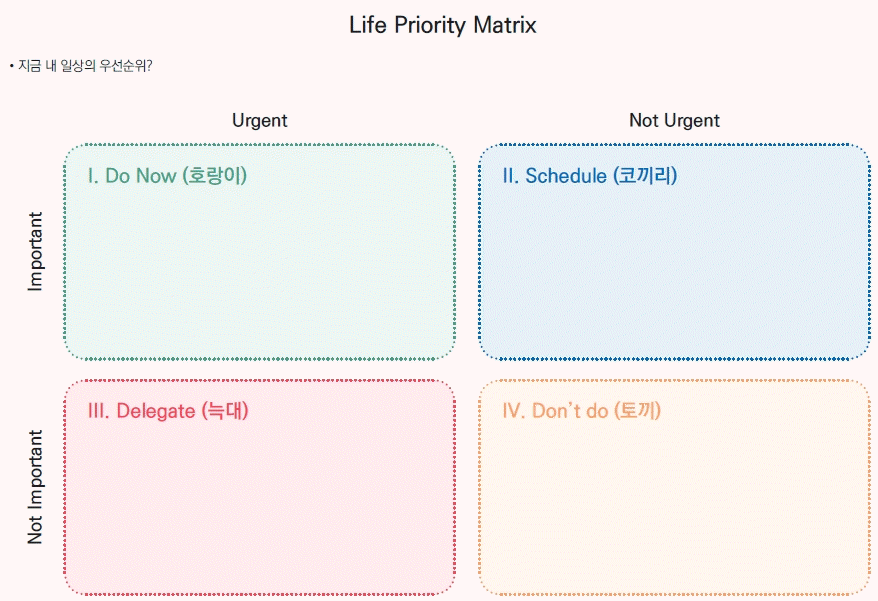This screenshot has width=878, height=601.
Task: Select the Life Priority Matrix title
Action: pyautogui.click(x=442, y=25)
